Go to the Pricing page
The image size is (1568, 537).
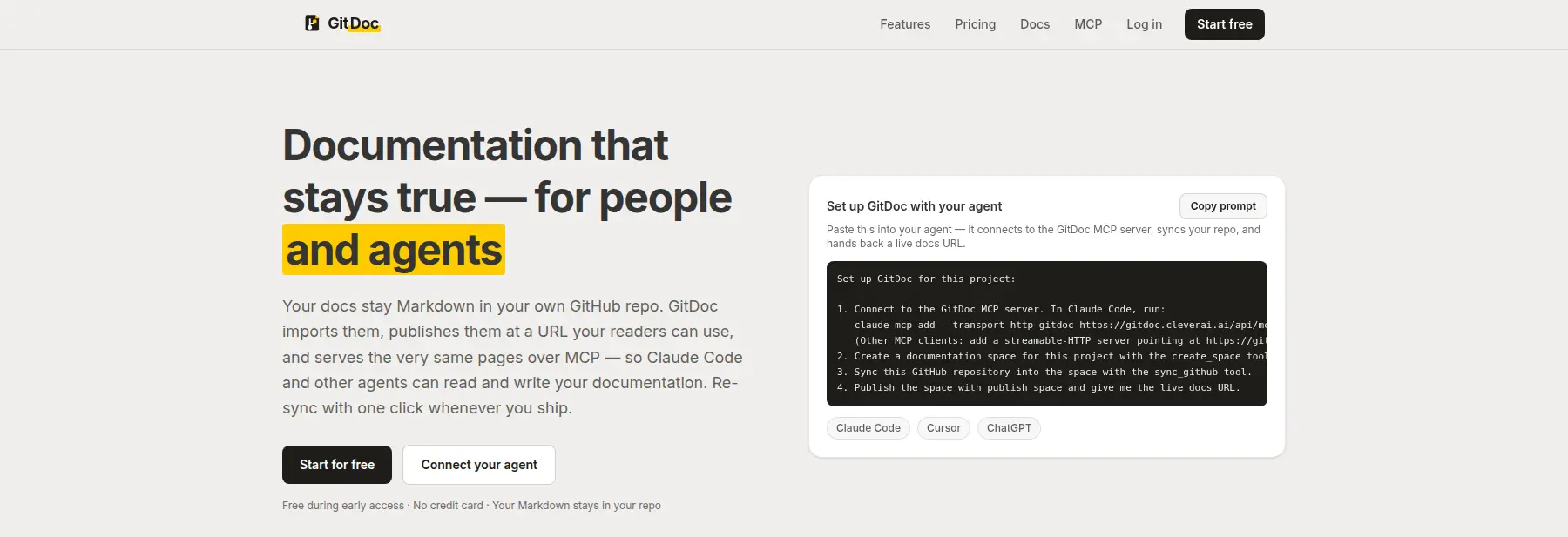coord(975,24)
